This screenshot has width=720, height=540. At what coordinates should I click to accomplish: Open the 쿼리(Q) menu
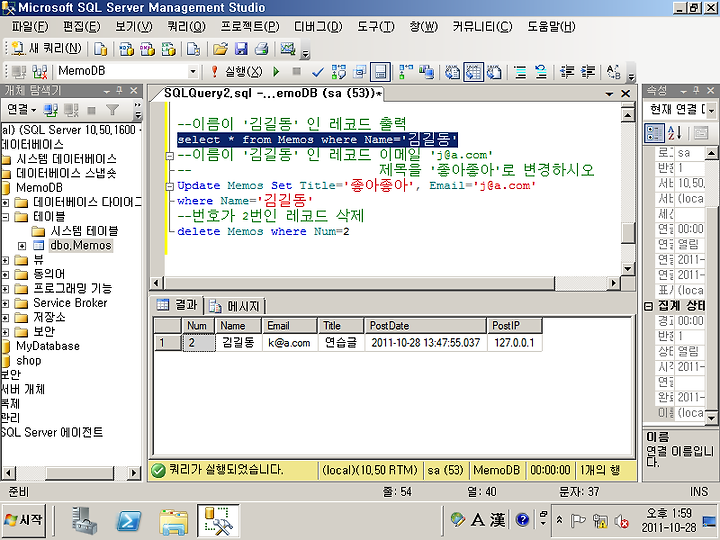click(x=186, y=27)
